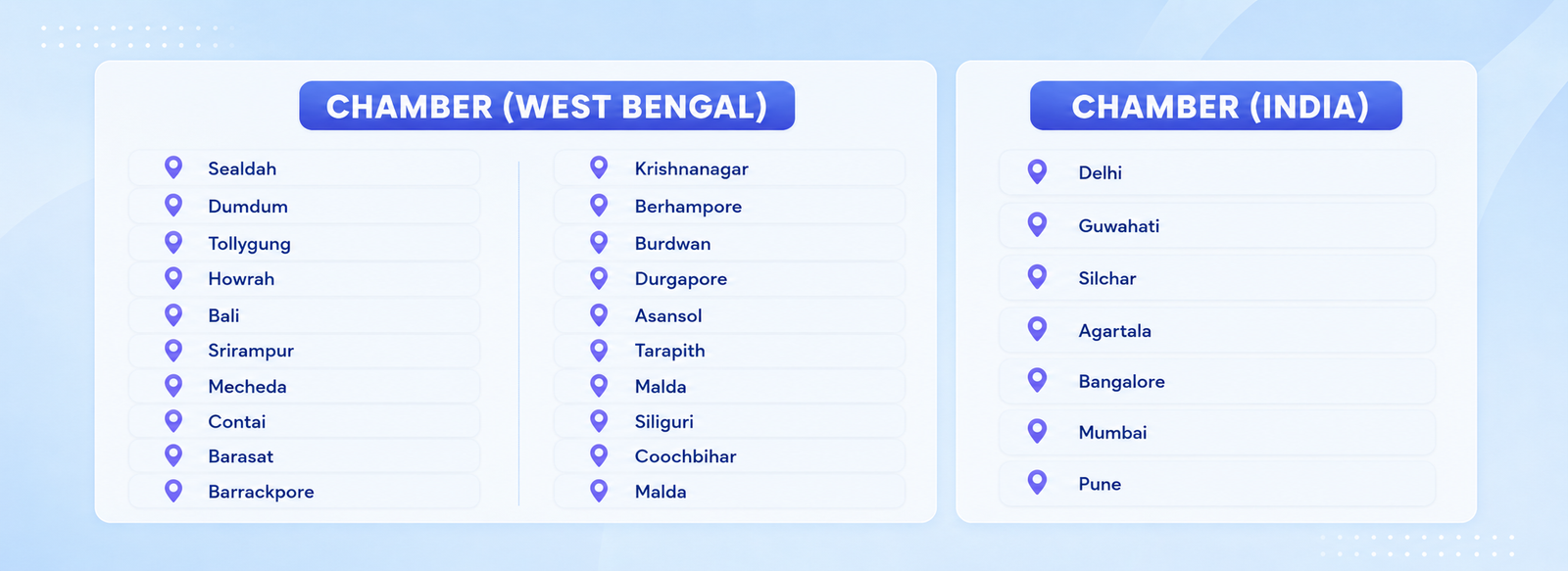Screen dimensions: 1568x571
Task: Click the pin icon next to Agartala
Action: point(1037,329)
